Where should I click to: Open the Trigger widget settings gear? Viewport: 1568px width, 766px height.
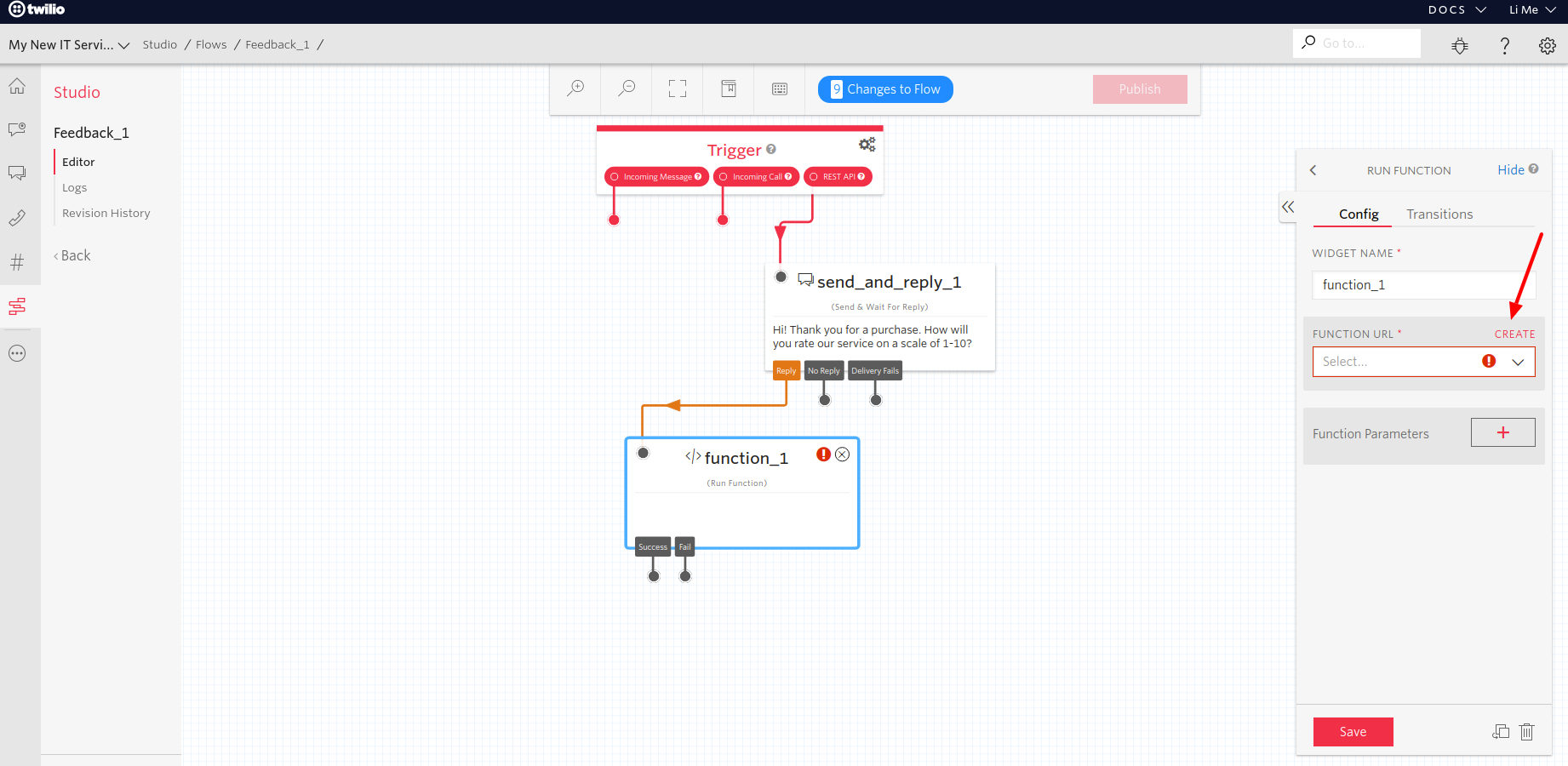pos(867,144)
